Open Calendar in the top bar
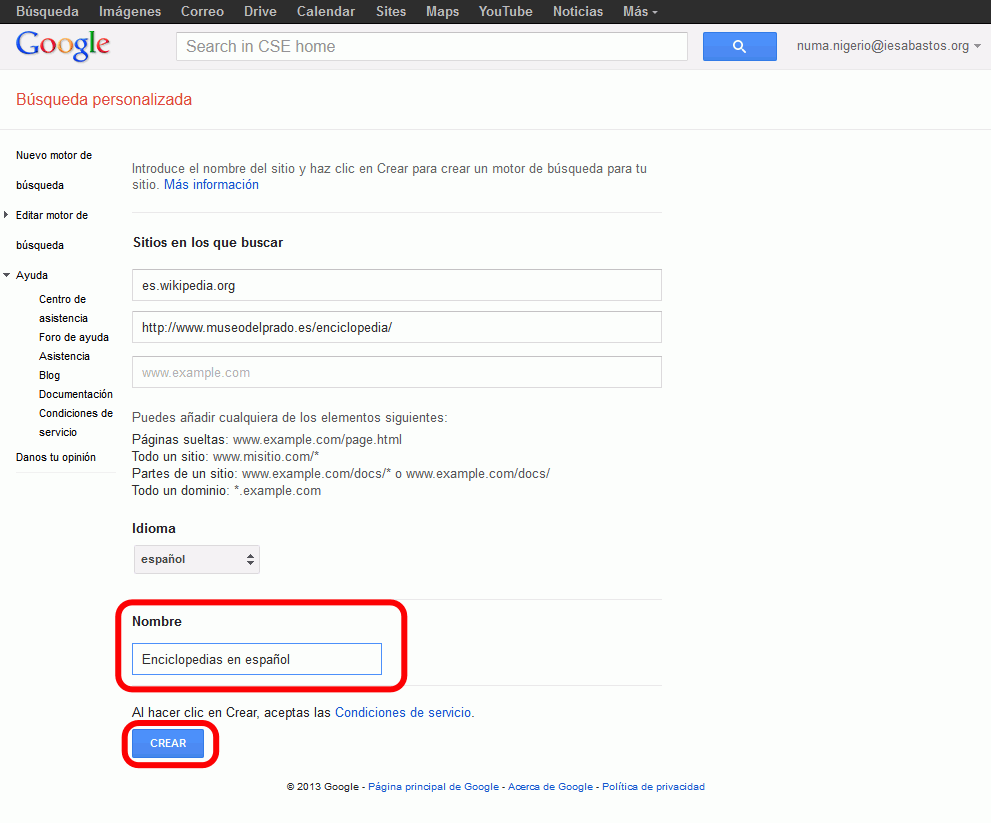The height and width of the screenshot is (823, 991). point(326,11)
